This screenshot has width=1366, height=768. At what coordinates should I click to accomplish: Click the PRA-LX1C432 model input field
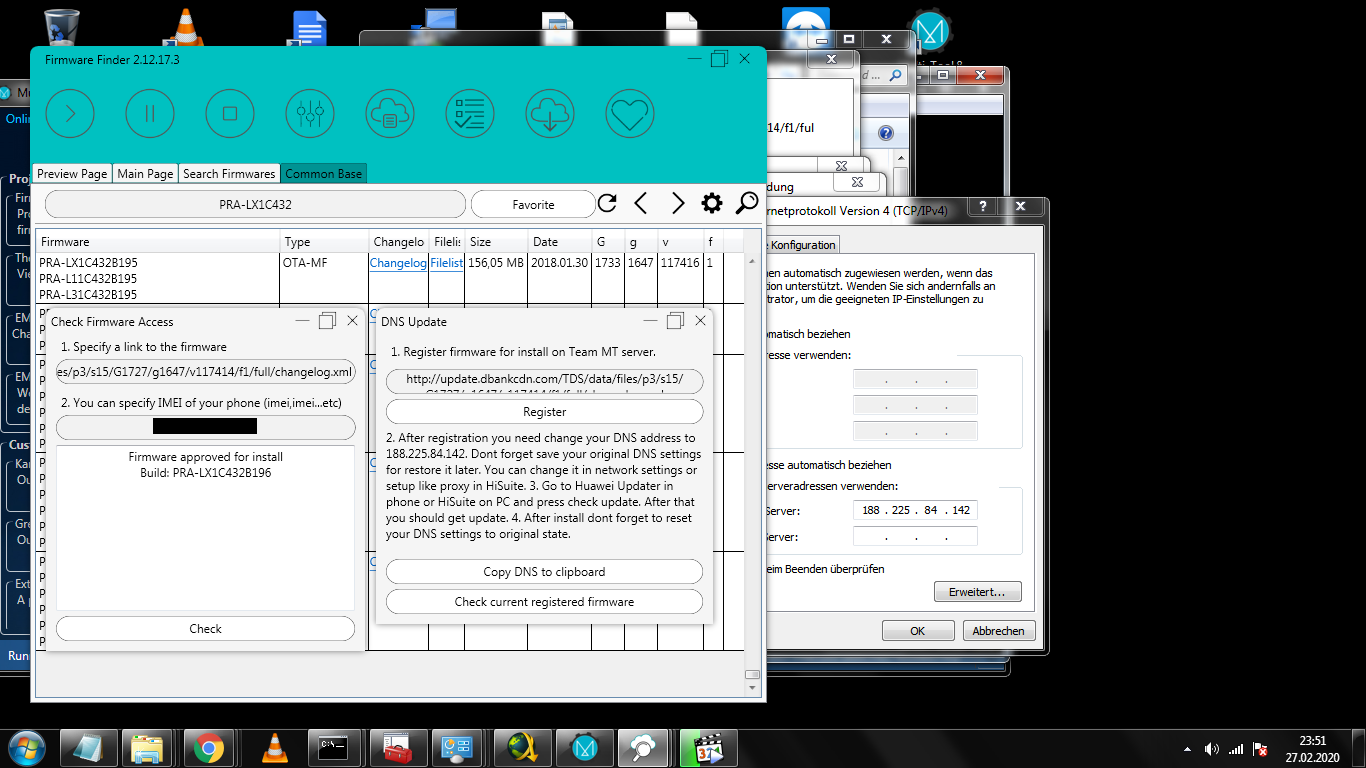[x=255, y=204]
